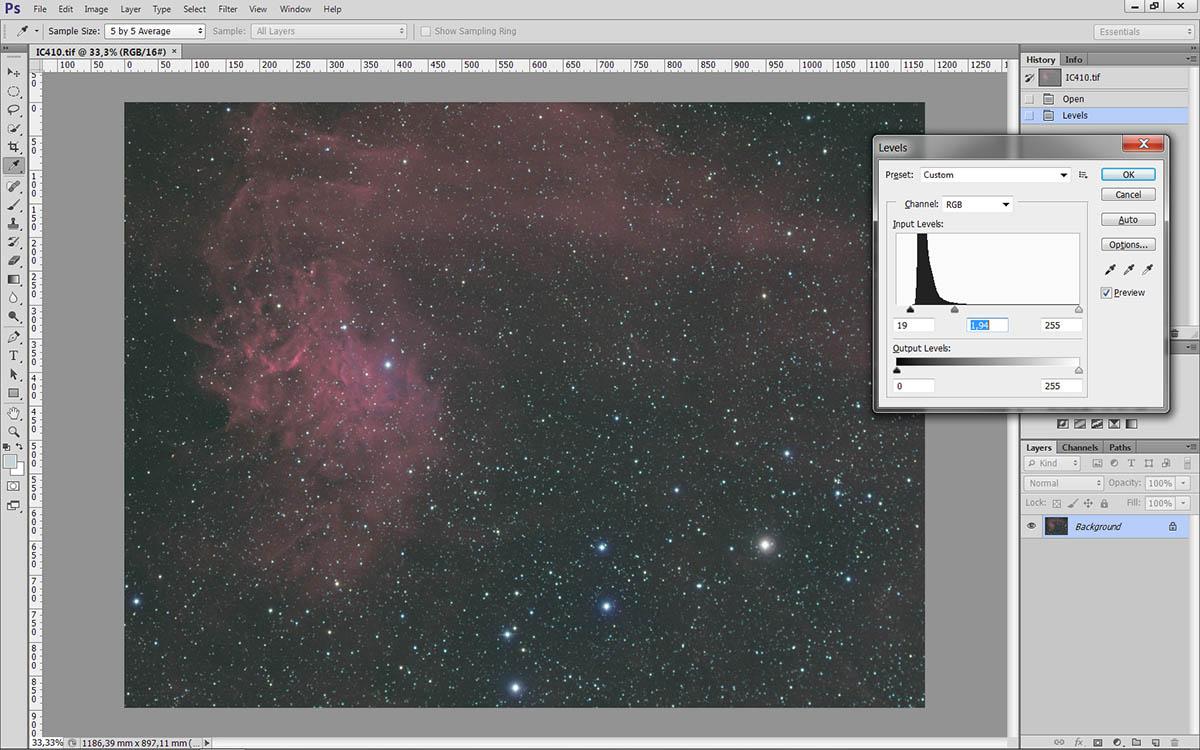Select the Lasso tool
The width and height of the screenshot is (1200, 750).
tap(14, 110)
